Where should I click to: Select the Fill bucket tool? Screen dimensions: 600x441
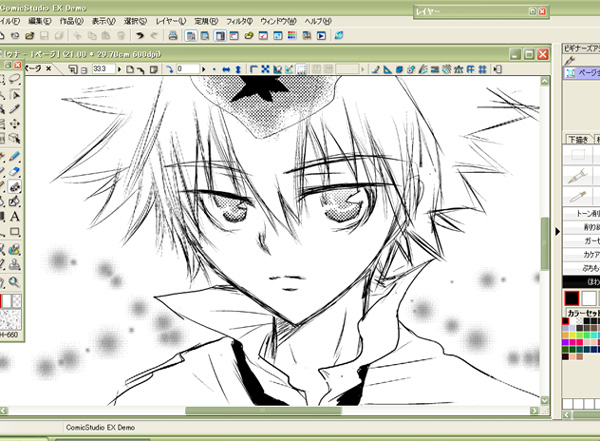point(15,201)
